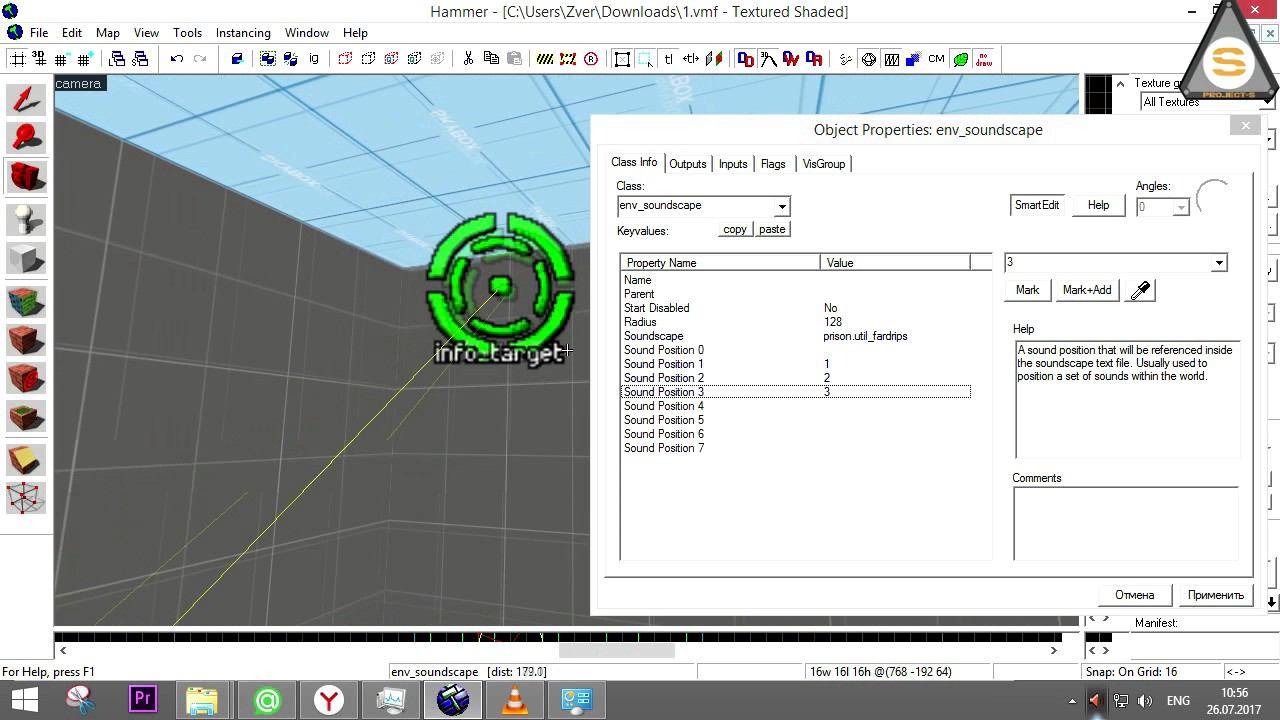Click the Edit Cordon Bounds icon
Image resolution: width=1280 pixels, height=720 pixels.
click(x=567, y=59)
